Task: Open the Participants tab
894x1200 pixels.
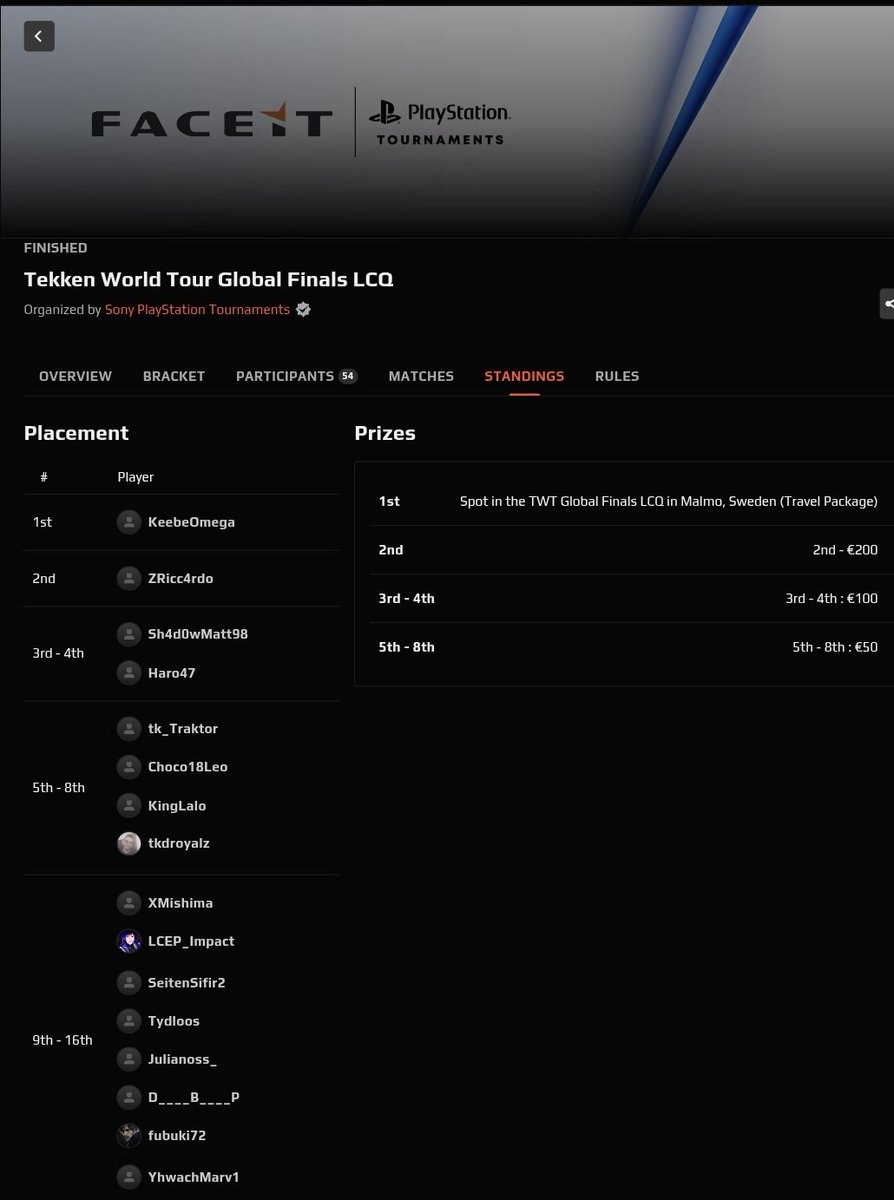Action: coord(296,376)
